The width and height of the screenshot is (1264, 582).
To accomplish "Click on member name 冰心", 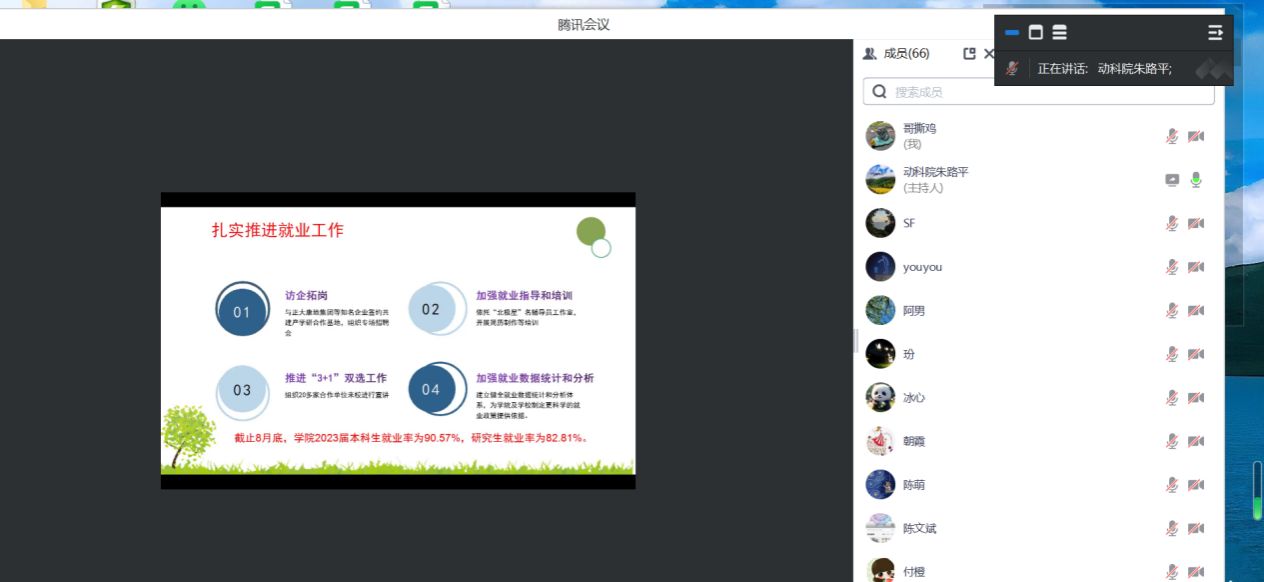I will (914, 398).
